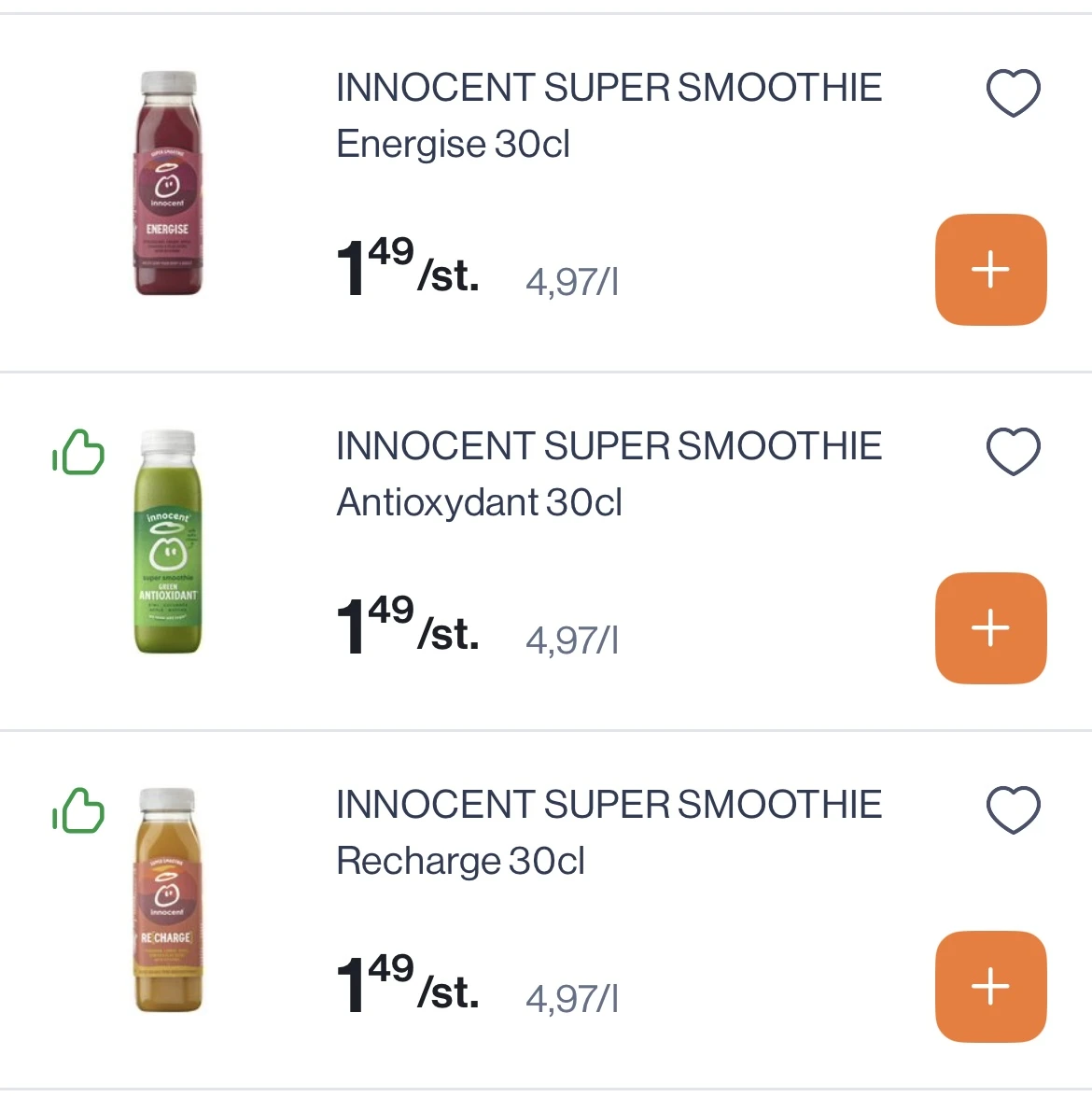1092x1097 pixels.
Task: Click the 4,97/l unit price for Antioxydant
Action: click(x=571, y=640)
